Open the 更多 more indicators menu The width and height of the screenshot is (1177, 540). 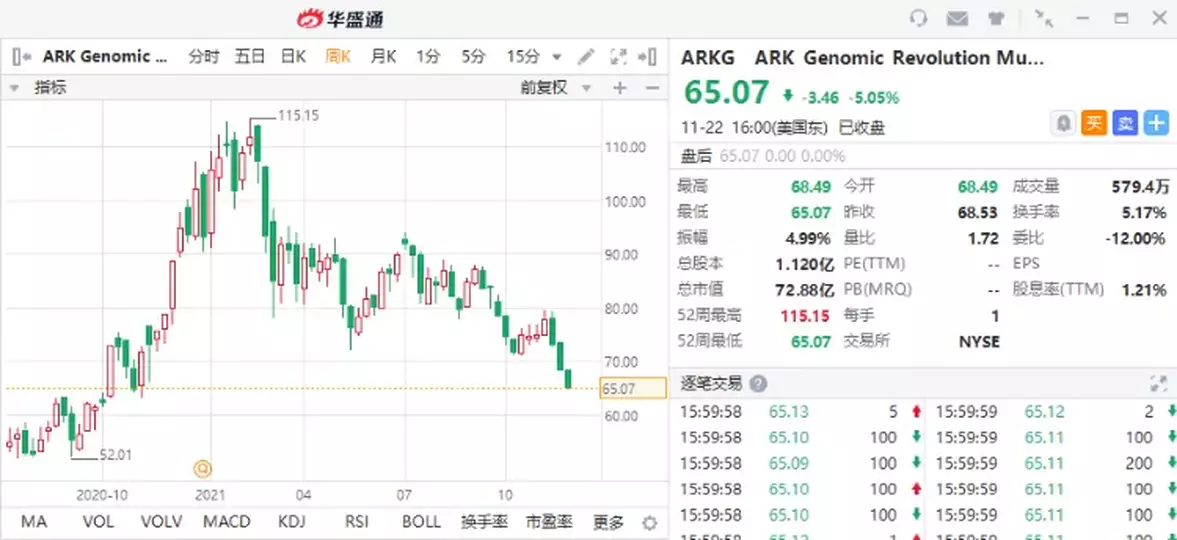click(608, 522)
